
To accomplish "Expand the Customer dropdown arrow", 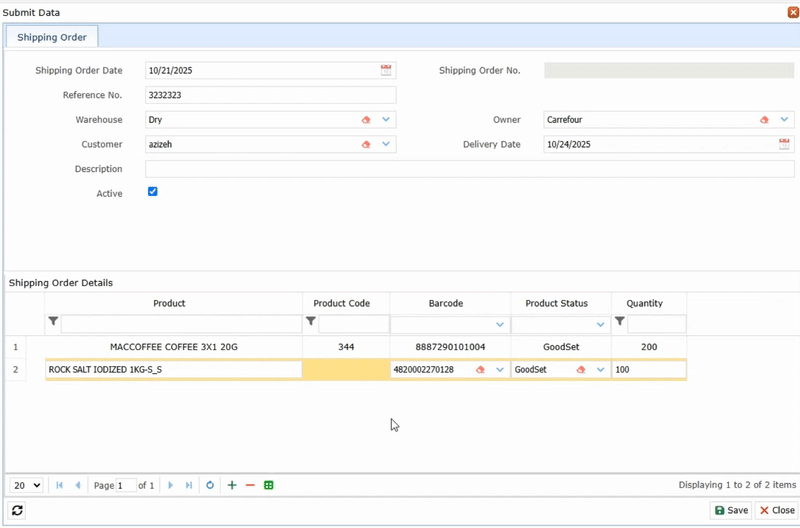I will click(x=386, y=144).
